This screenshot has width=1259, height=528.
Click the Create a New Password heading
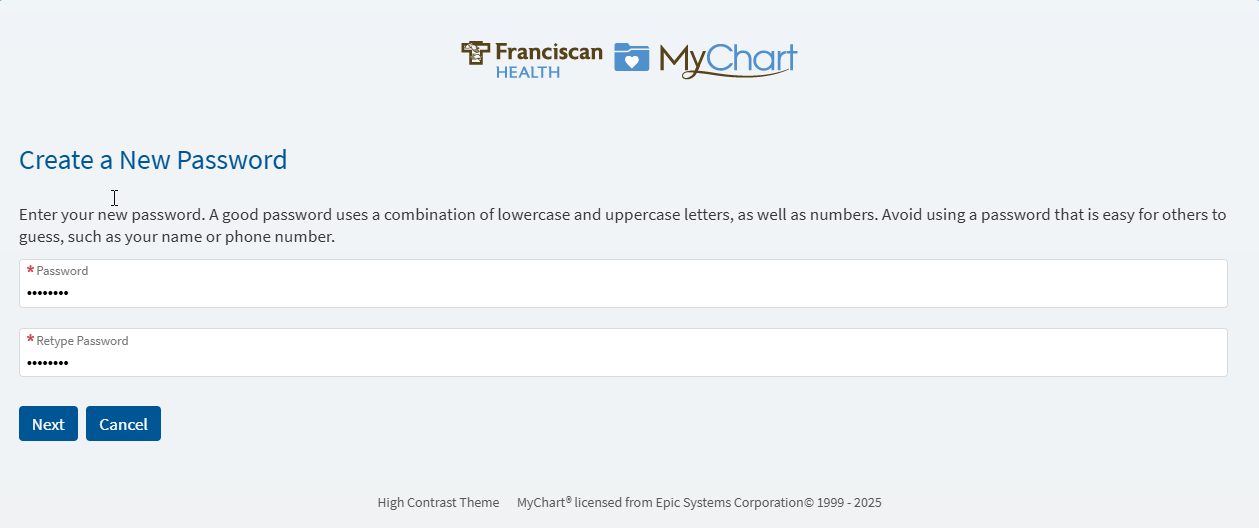tap(153, 160)
